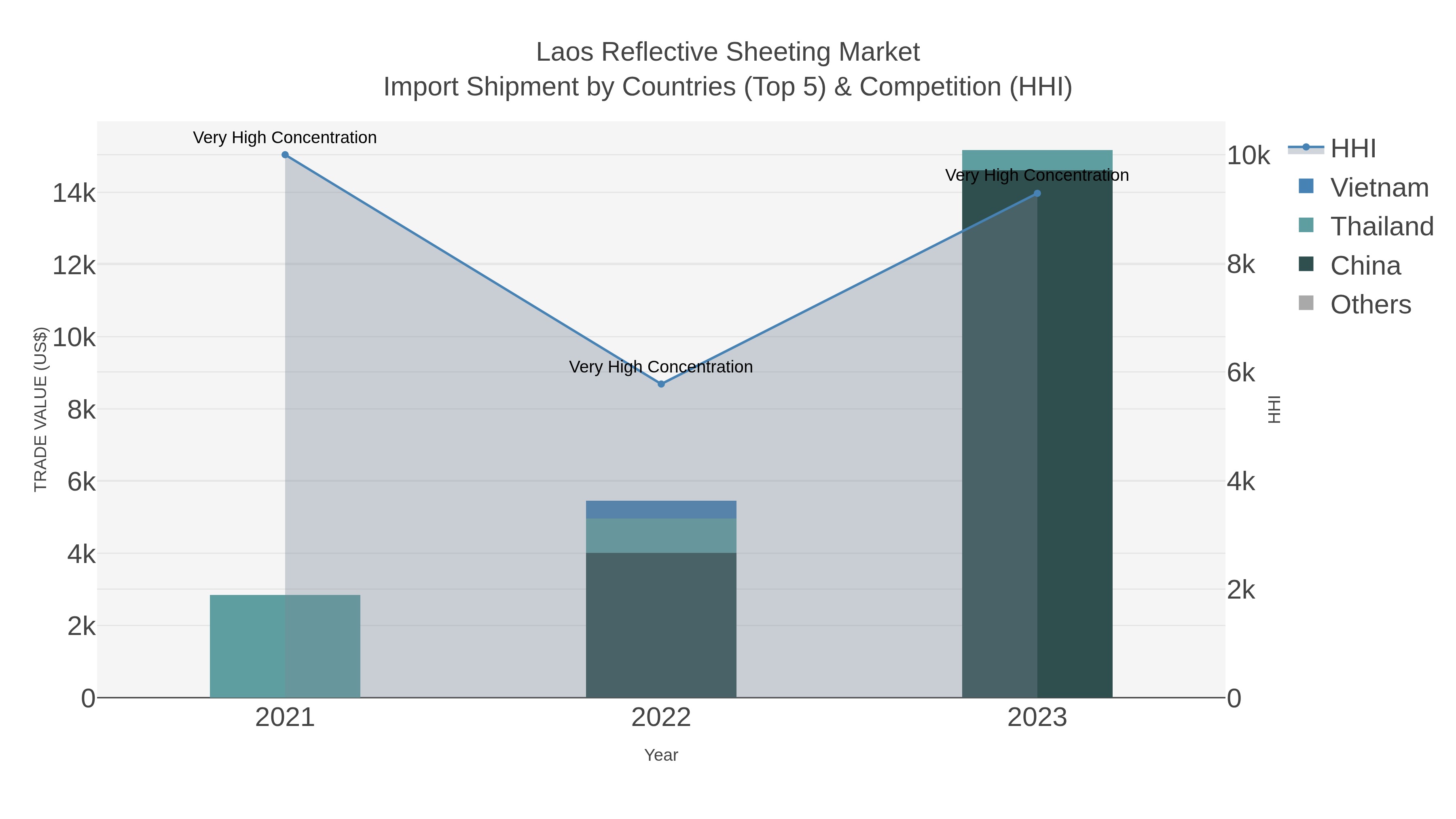Viewport: 1456px width, 819px height.
Task: Select the 2023 HHI data point
Action: coord(1037,193)
